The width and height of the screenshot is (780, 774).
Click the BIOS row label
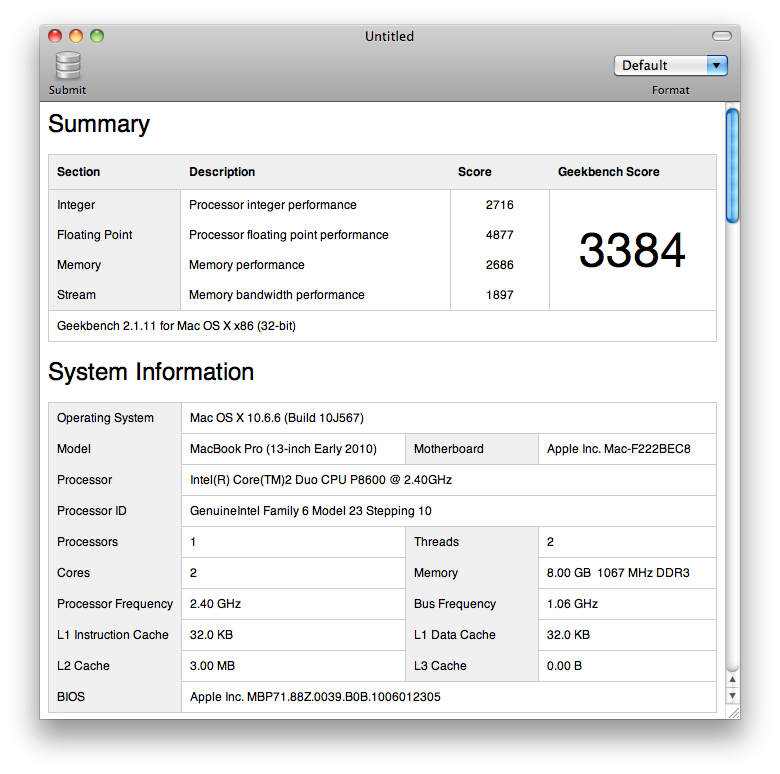tap(71, 696)
